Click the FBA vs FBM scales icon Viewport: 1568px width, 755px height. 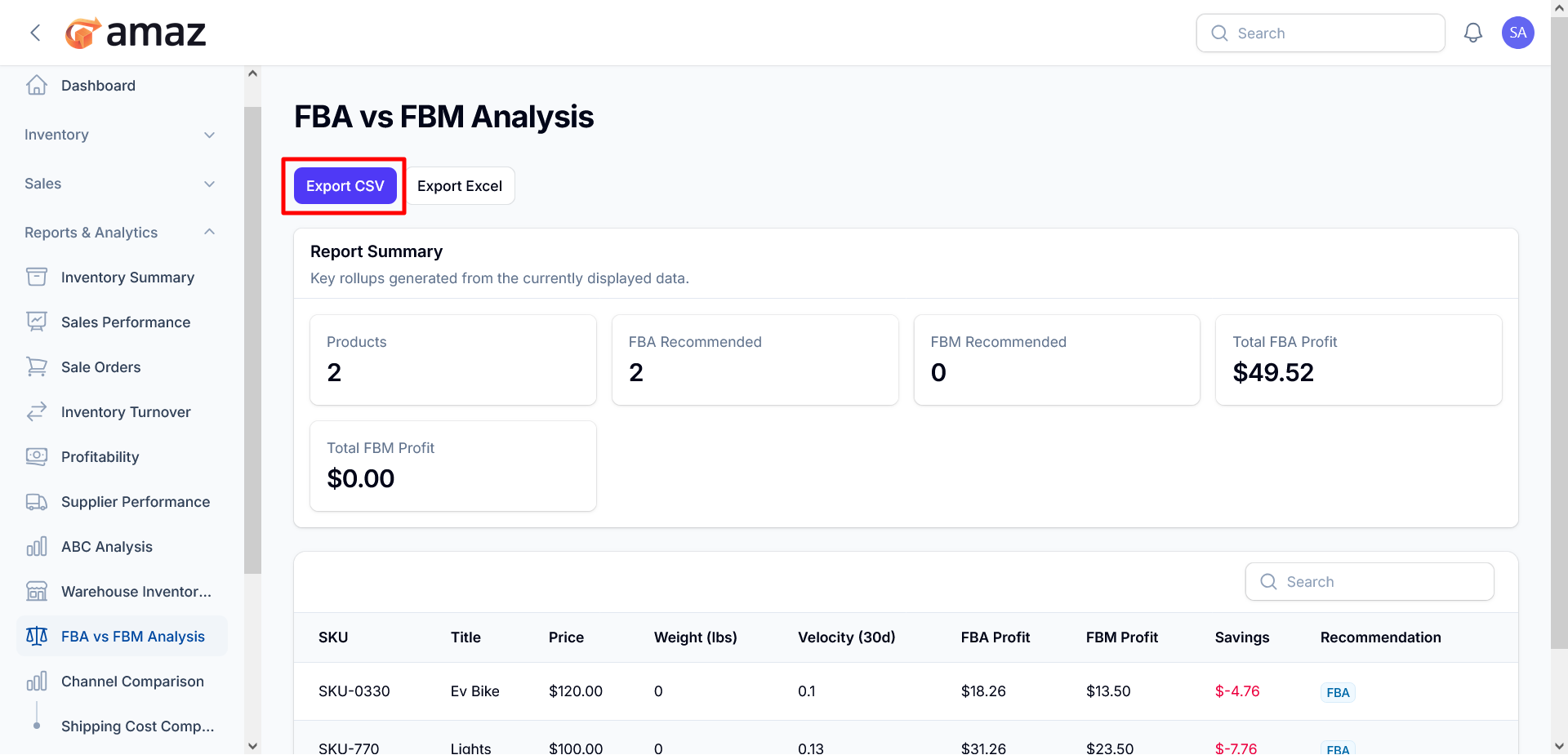37,636
